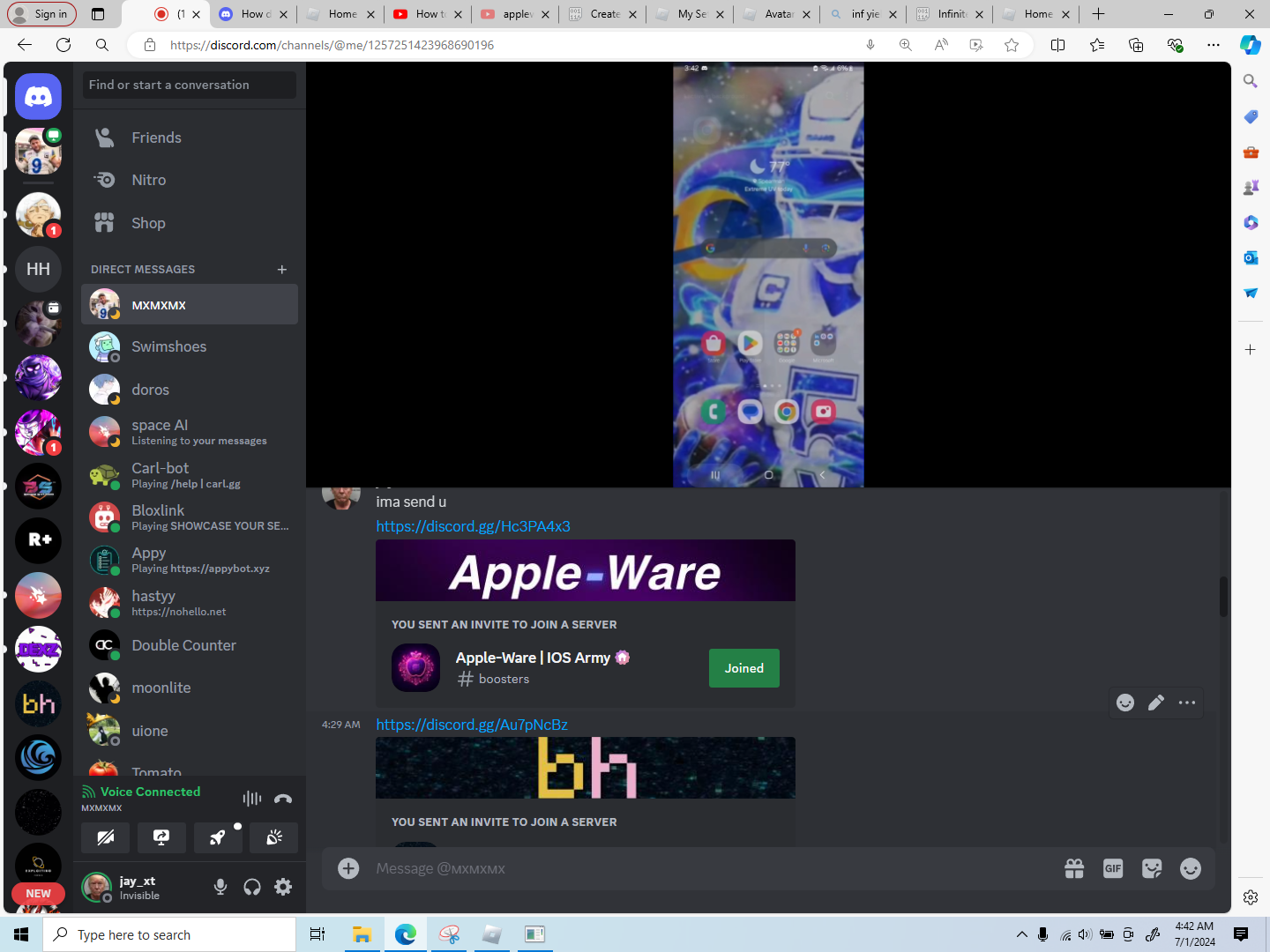Switch to the "applev" tab

(x=515, y=14)
